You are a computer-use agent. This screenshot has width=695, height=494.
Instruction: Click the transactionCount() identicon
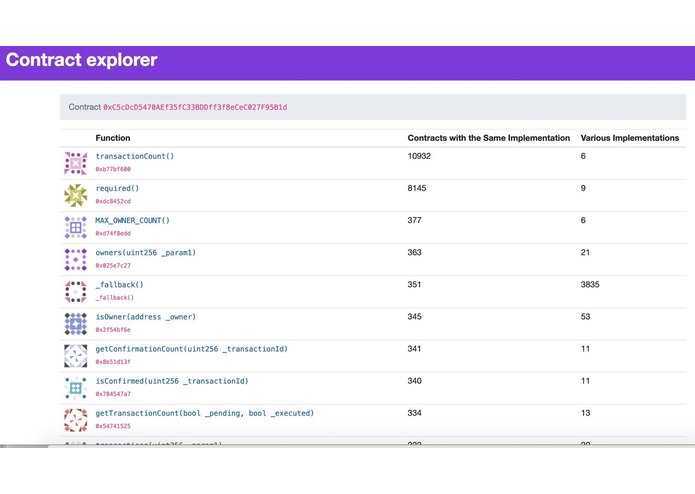pos(76,163)
